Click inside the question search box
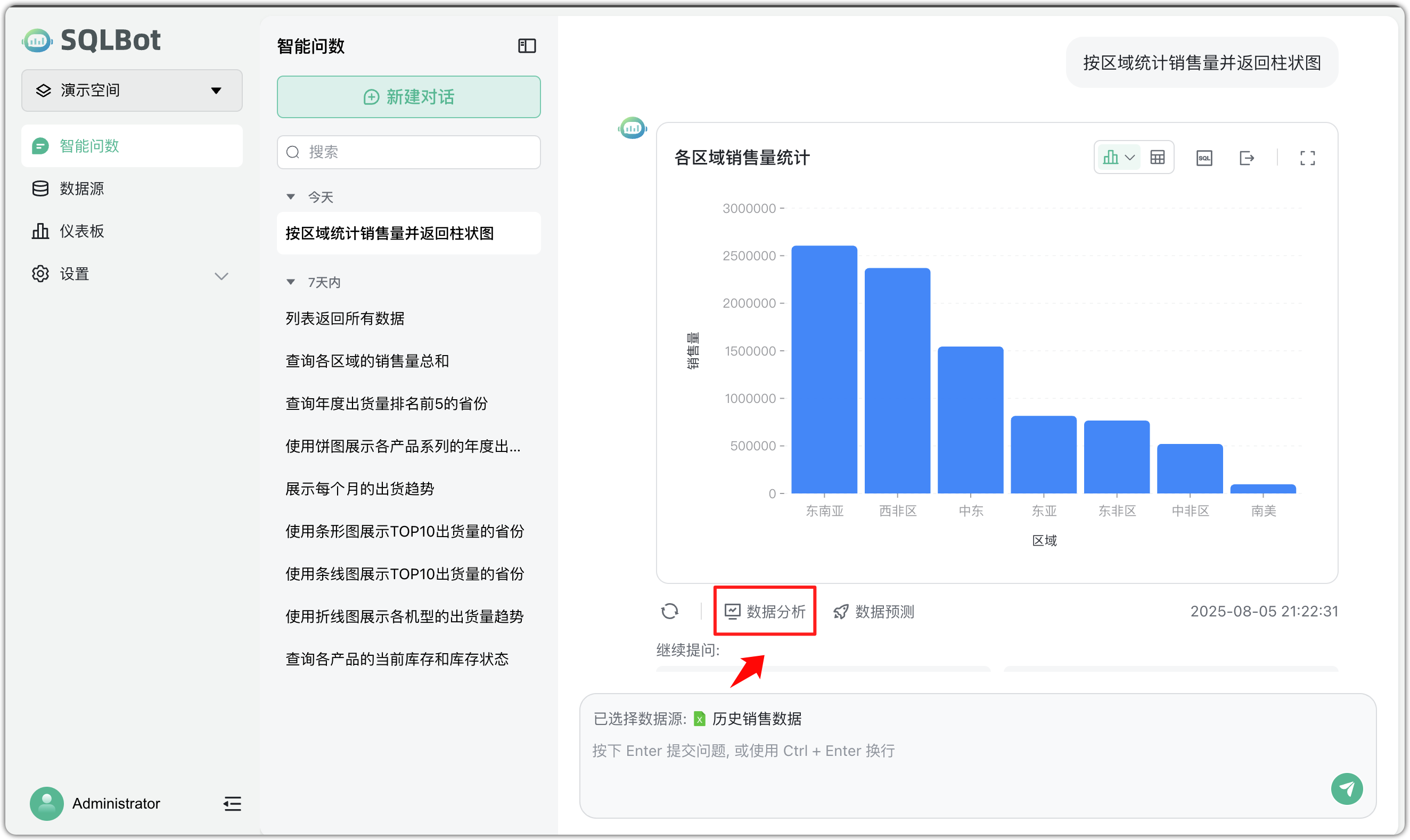Screen dimensions: 1410x840 [409, 152]
